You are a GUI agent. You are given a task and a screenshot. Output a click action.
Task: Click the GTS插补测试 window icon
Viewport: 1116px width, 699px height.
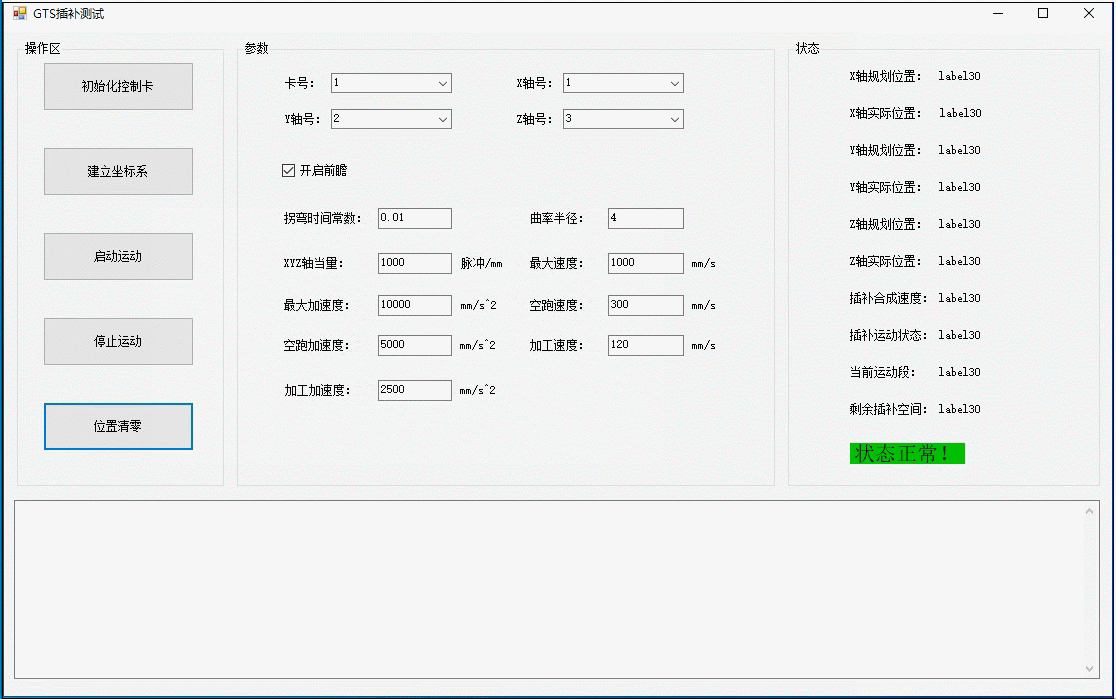[20, 14]
